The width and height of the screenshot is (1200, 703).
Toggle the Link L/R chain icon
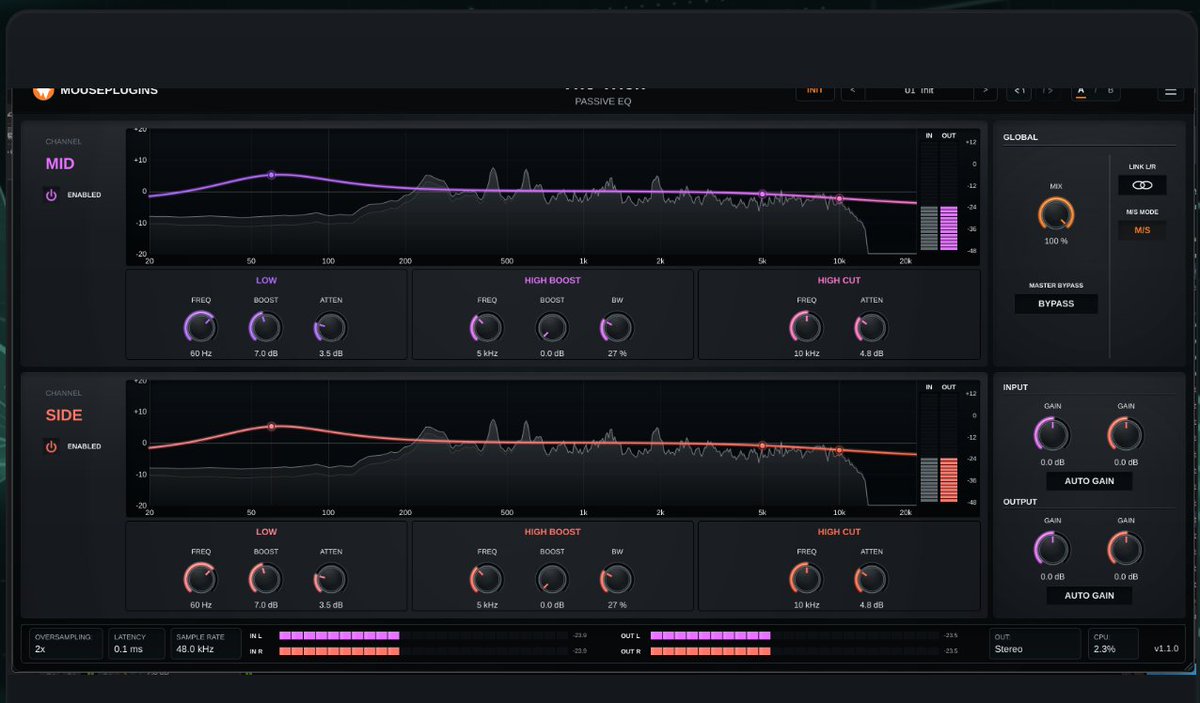click(1142, 185)
